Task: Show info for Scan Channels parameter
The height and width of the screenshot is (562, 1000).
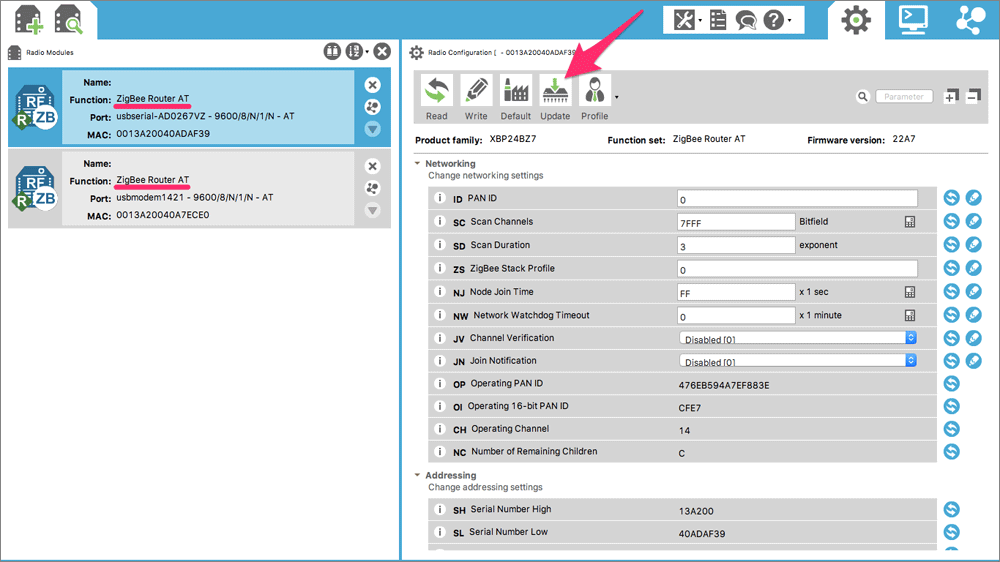Action: [x=439, y=221]
